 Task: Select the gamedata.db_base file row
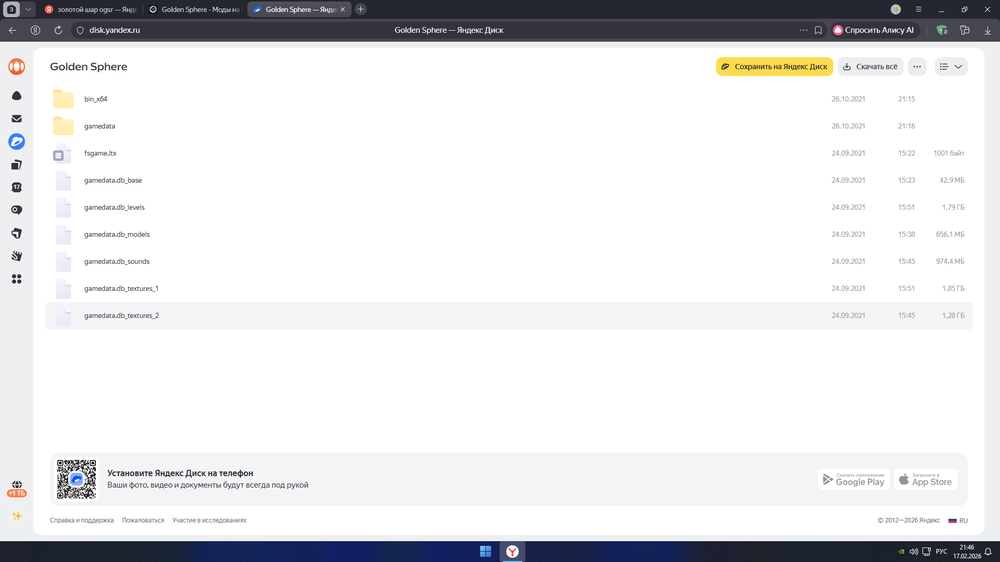508,180
